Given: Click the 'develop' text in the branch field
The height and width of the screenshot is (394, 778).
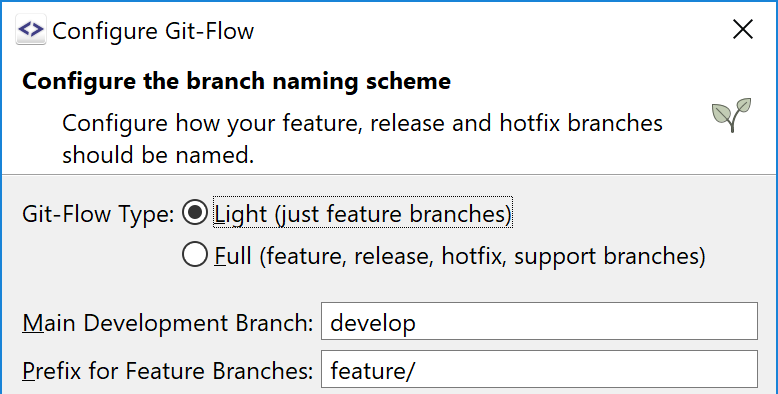Looking at the screenshot, I should tap(373, 324).
